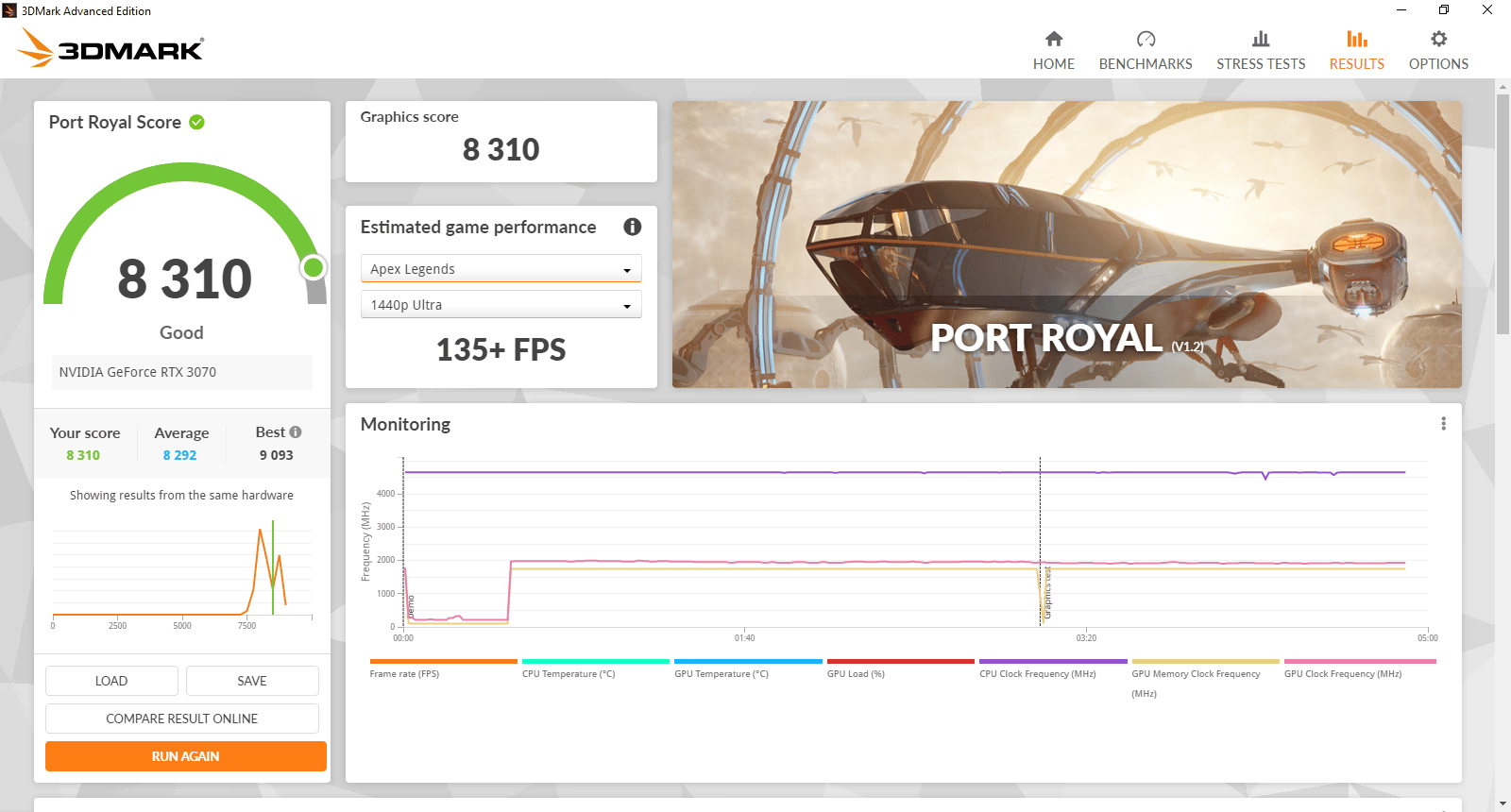Viewport: 1511px width, 812px height.
Task: Toggle CPU Clock Frequency legend swatch
Action: [x=1053, y=662]
